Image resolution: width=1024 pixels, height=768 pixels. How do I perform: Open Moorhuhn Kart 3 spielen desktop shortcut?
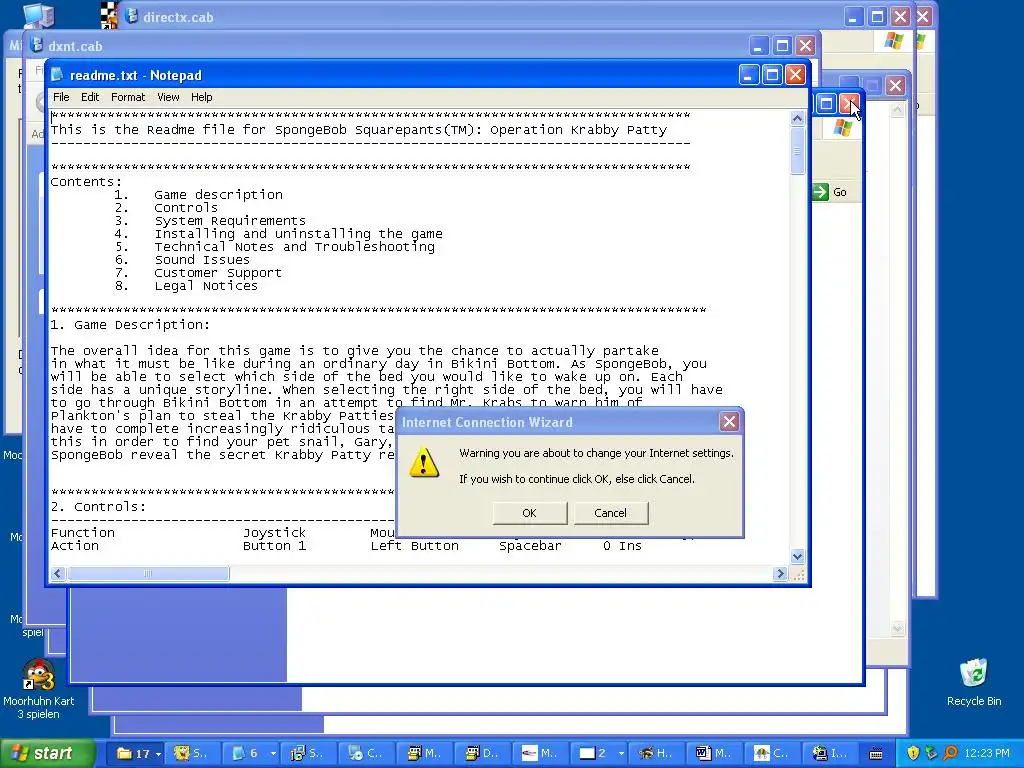point(38,688)
